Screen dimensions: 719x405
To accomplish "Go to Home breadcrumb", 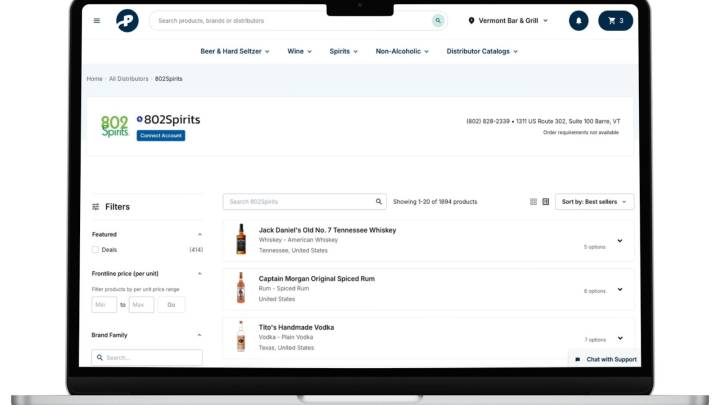I will pyautogui.click(x=94, y=79).
